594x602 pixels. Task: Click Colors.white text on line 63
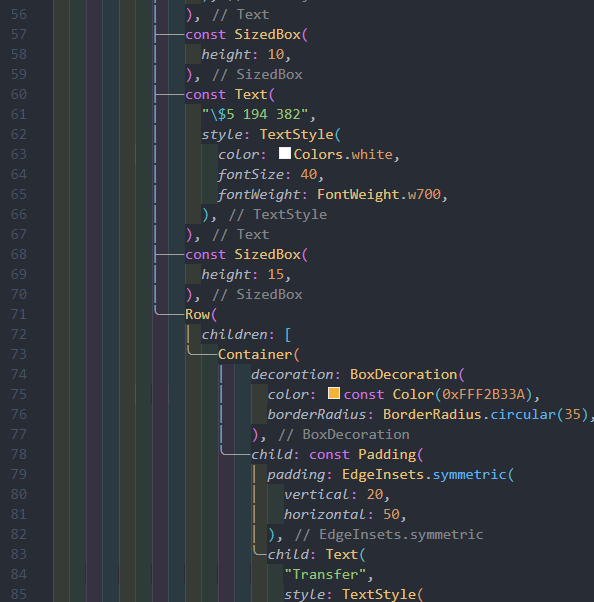(x=344, y=154)
